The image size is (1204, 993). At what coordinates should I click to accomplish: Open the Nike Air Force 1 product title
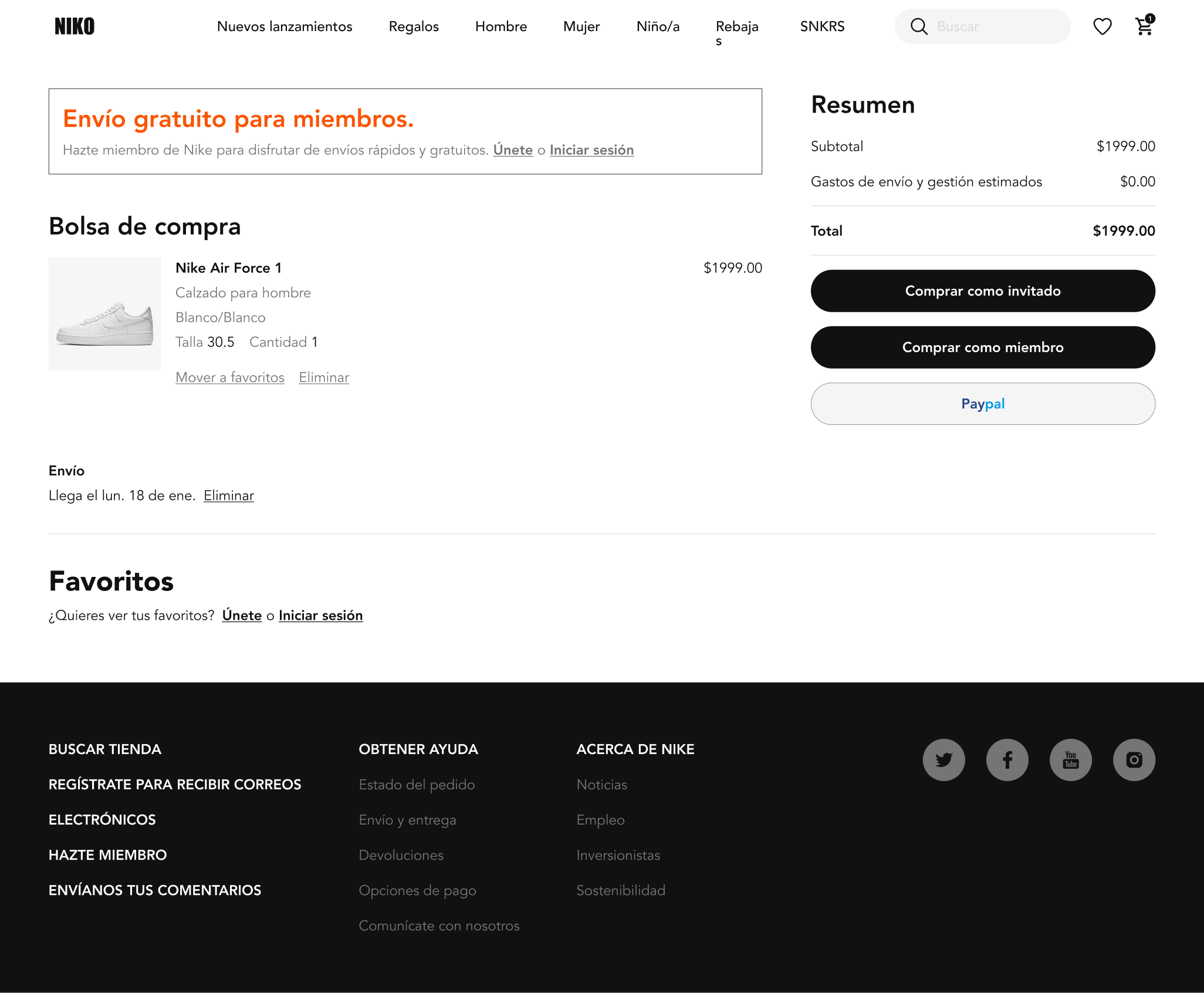[228, 268]
